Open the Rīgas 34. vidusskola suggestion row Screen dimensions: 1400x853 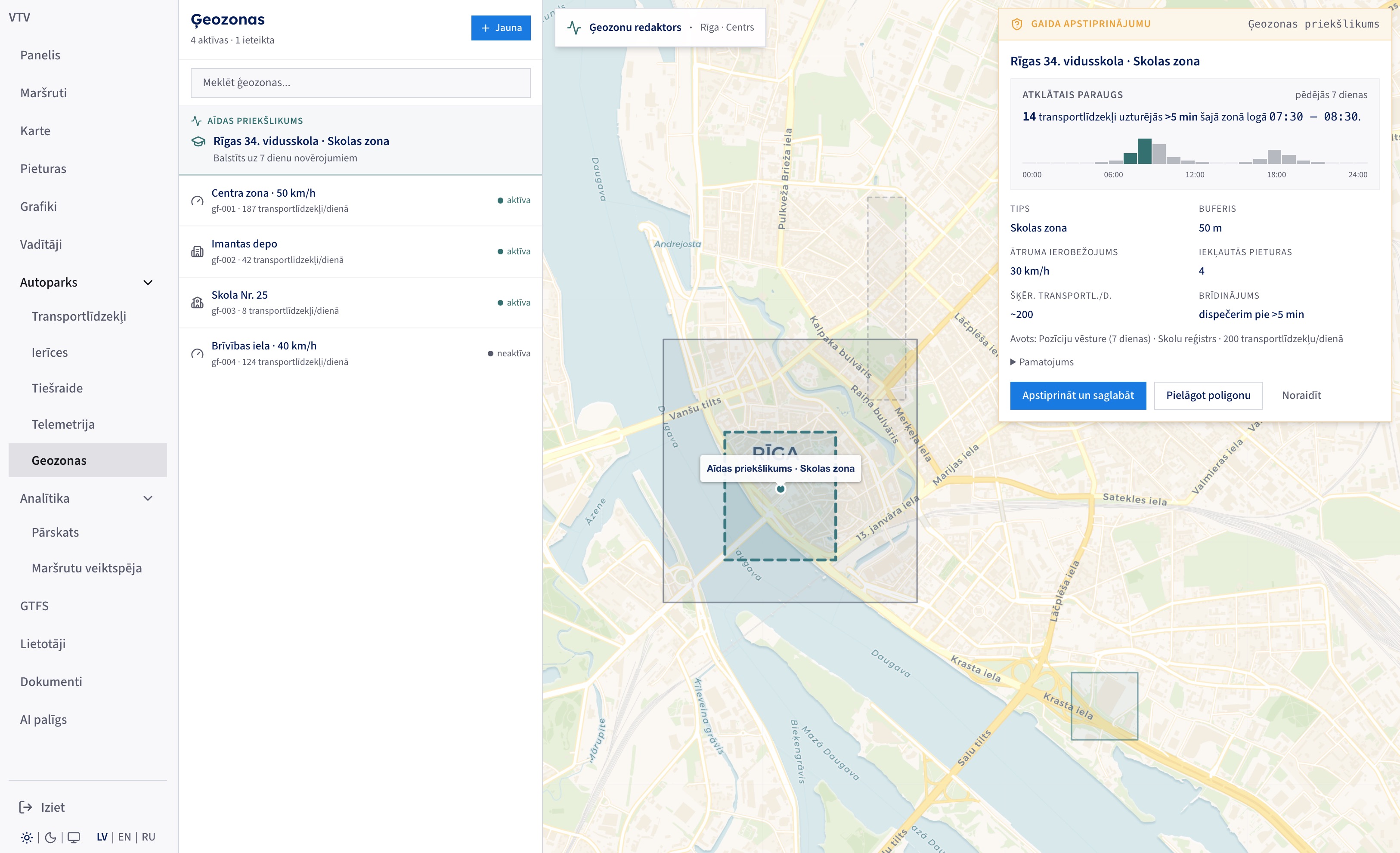[360, 140]
